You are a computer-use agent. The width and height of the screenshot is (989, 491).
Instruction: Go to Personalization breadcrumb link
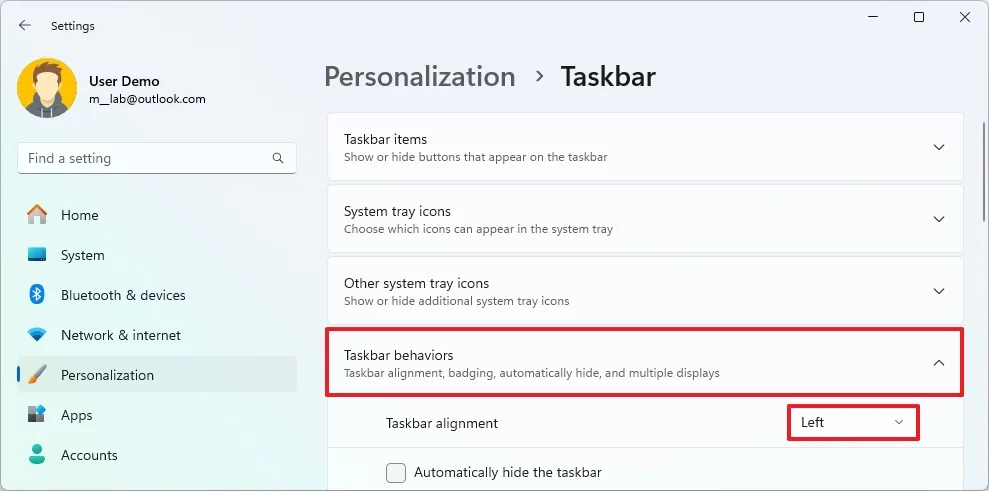click(x=420, y=77)
